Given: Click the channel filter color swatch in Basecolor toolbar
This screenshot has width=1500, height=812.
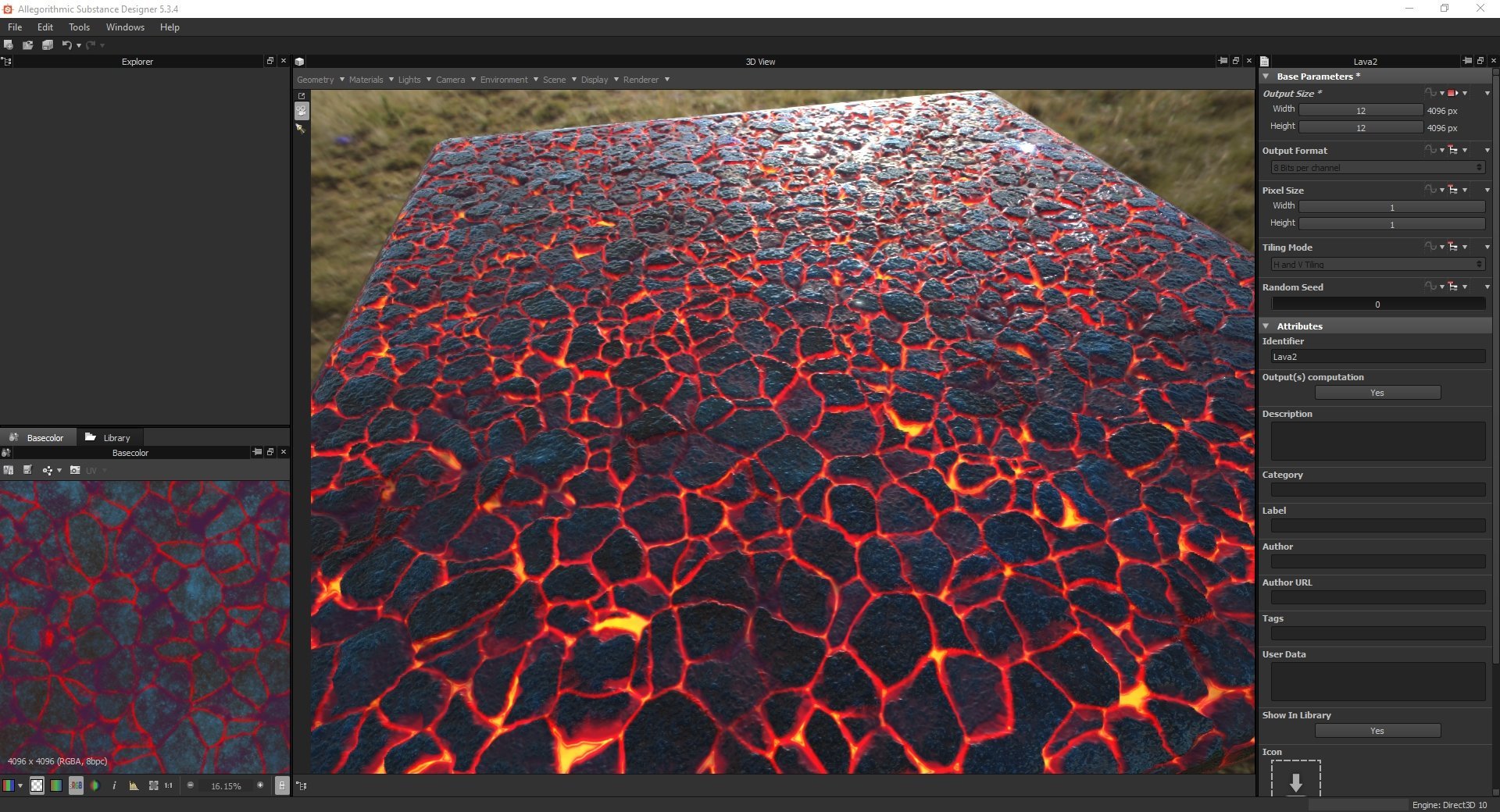Looking at the screenshot, I should pos(10,785).
